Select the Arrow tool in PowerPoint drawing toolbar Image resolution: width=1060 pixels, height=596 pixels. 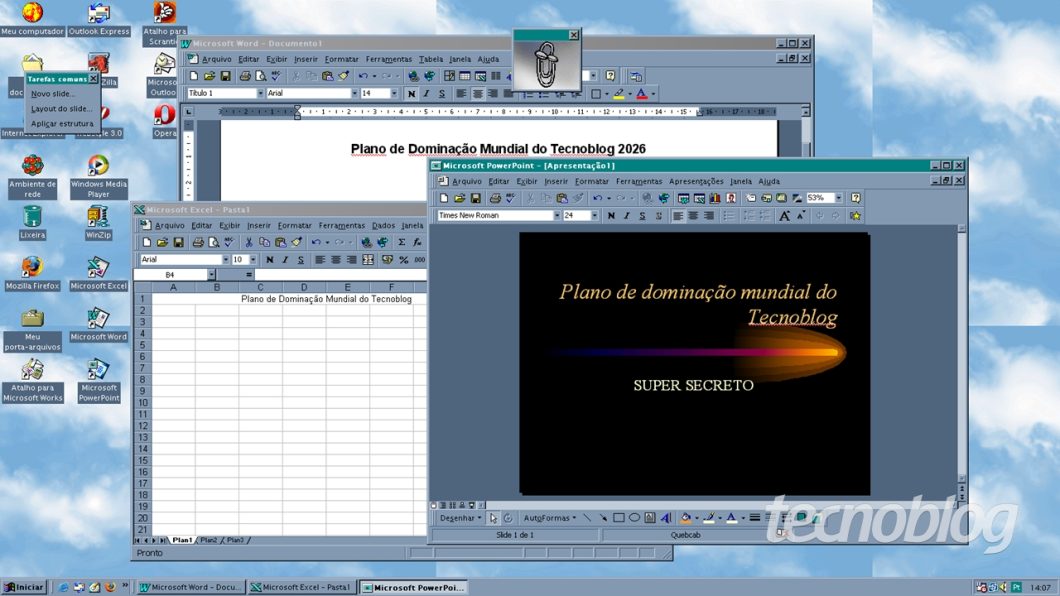point(602,518)
